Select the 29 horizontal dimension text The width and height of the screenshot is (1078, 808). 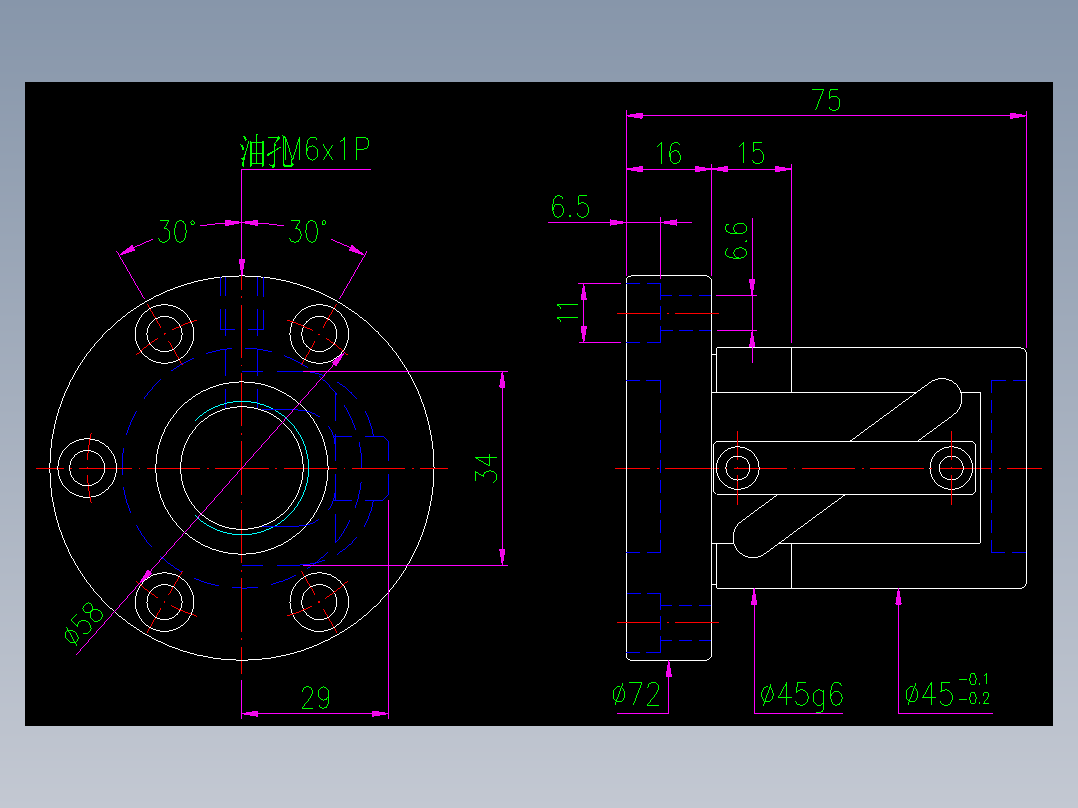coord(313,700)
